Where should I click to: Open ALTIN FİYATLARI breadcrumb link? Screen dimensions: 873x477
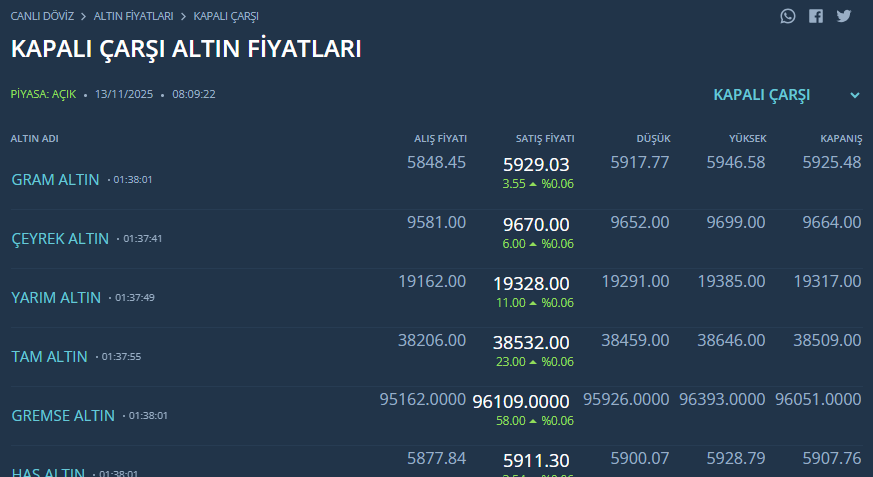133,17
